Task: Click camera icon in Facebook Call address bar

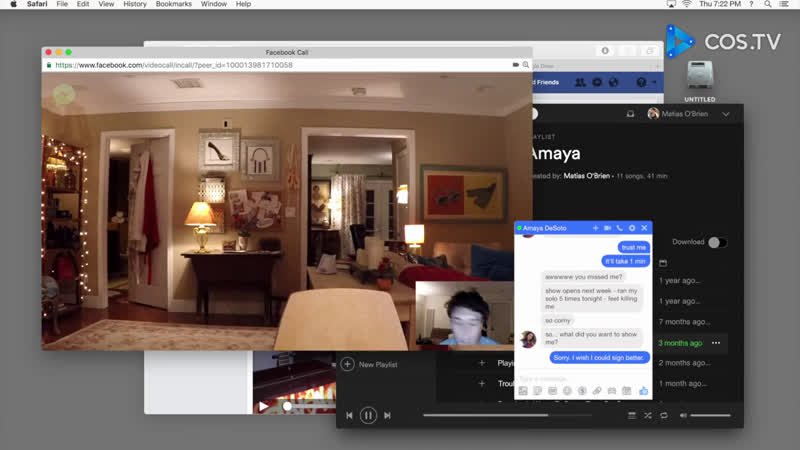Action: click(516, 65)
